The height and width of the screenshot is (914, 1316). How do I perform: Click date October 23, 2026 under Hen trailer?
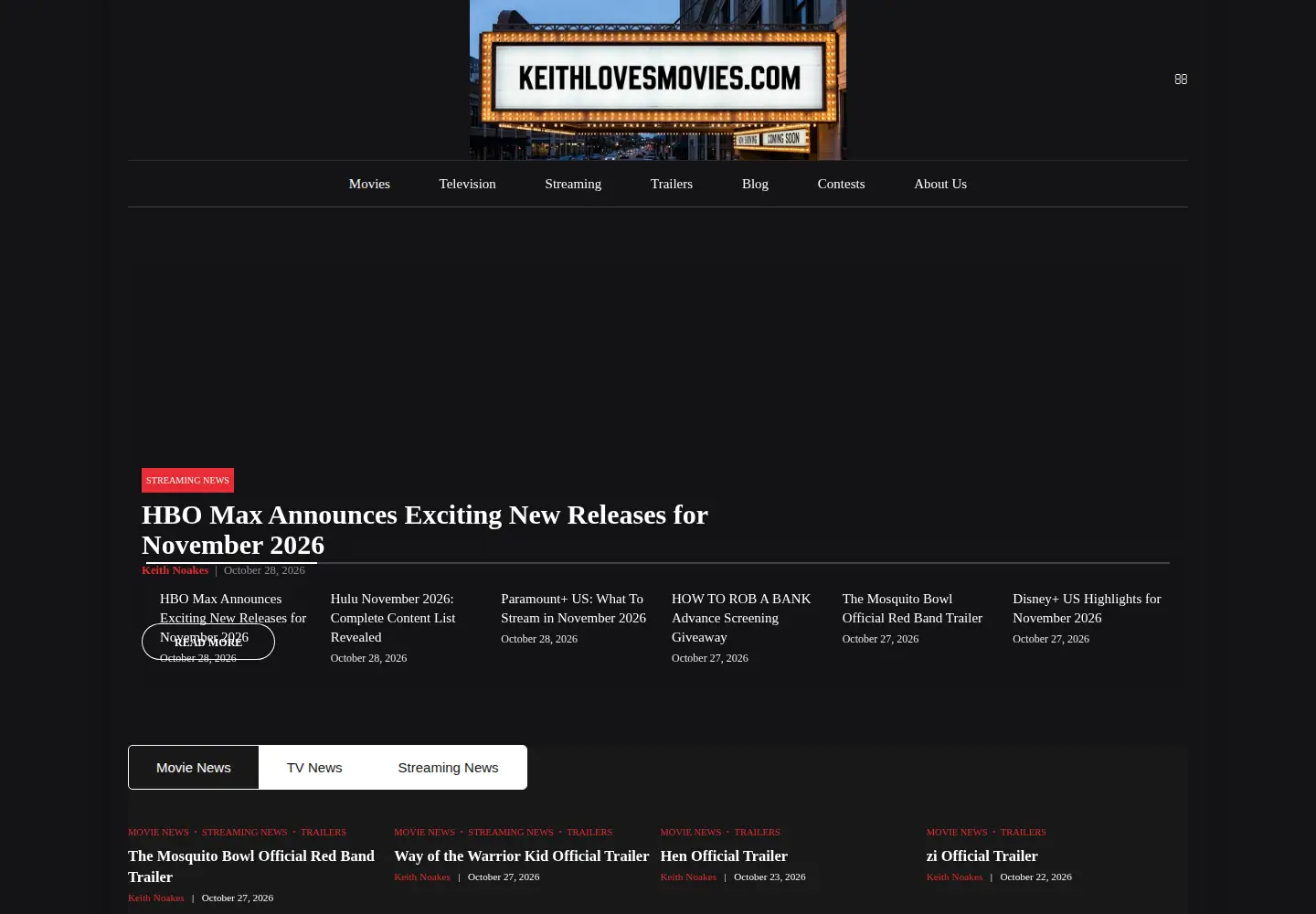point(769,877)
